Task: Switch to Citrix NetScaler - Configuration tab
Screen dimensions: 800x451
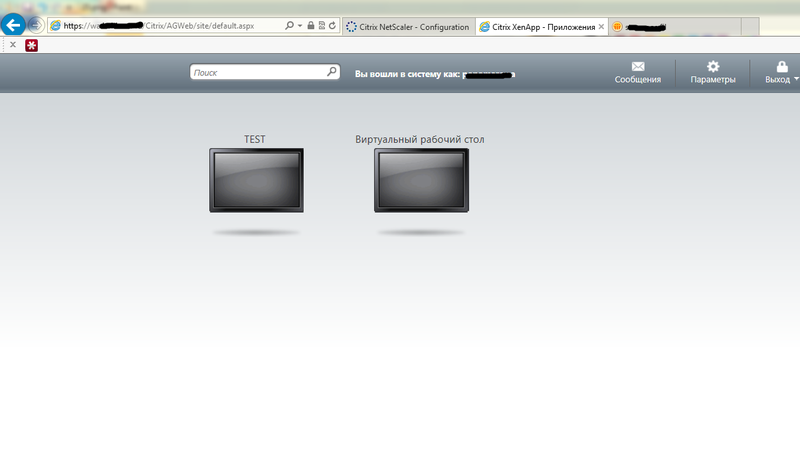Action: tap(409, 27)
